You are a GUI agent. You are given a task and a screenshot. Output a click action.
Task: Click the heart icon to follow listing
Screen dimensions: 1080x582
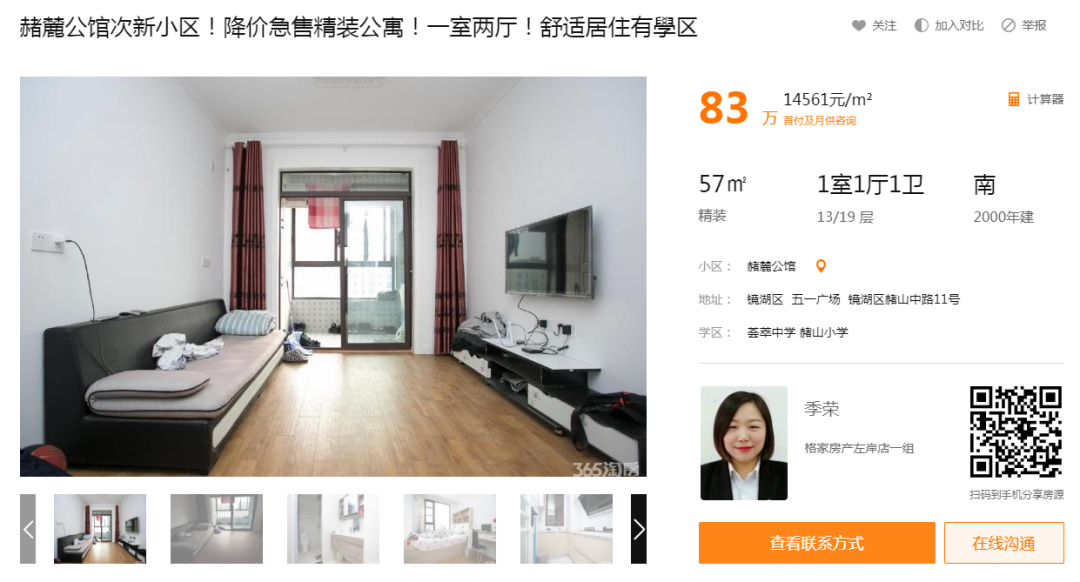pos(858,25)
